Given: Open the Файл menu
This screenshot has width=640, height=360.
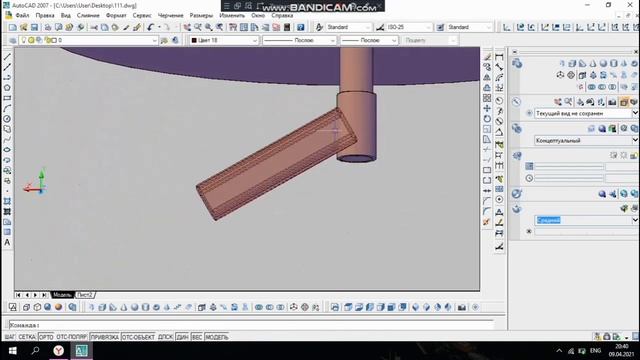Looking at the screenshot, I should 22,16.
